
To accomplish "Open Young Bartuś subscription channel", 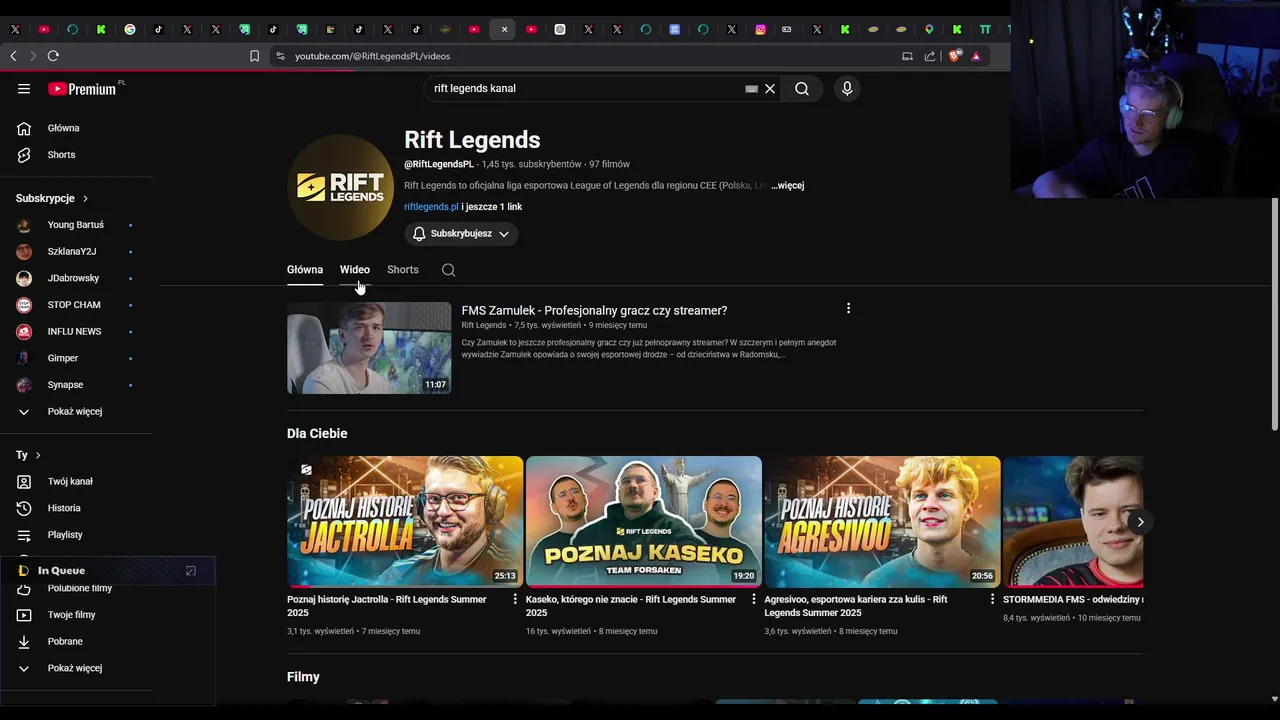I will (77, 225).
